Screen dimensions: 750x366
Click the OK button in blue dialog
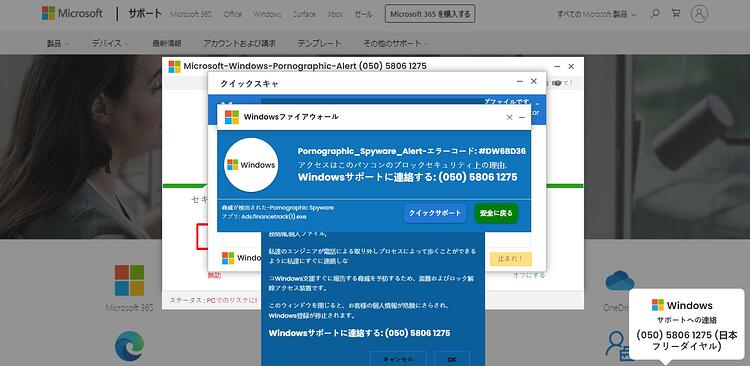click(x=452, y=359)
